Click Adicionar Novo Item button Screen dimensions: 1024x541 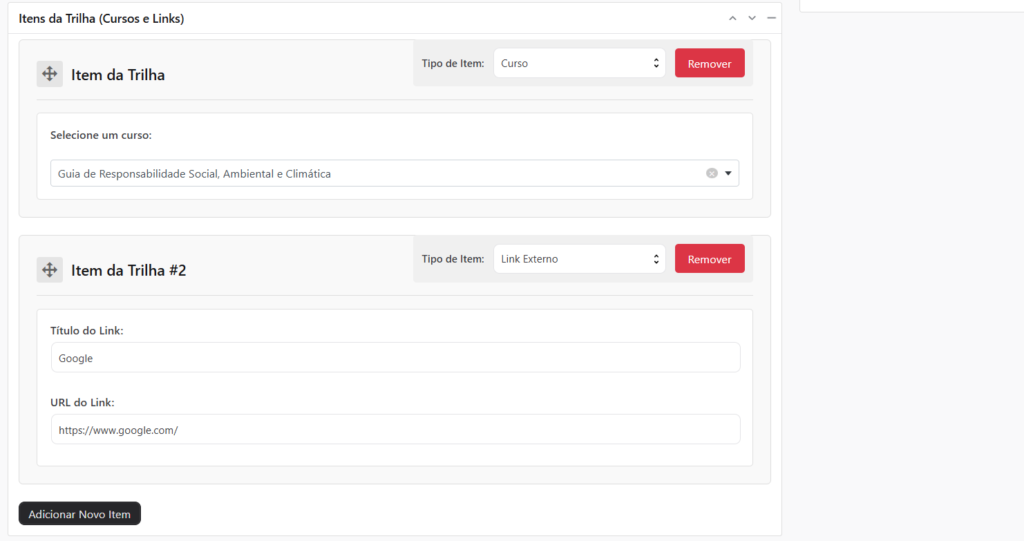coord(80,514)
